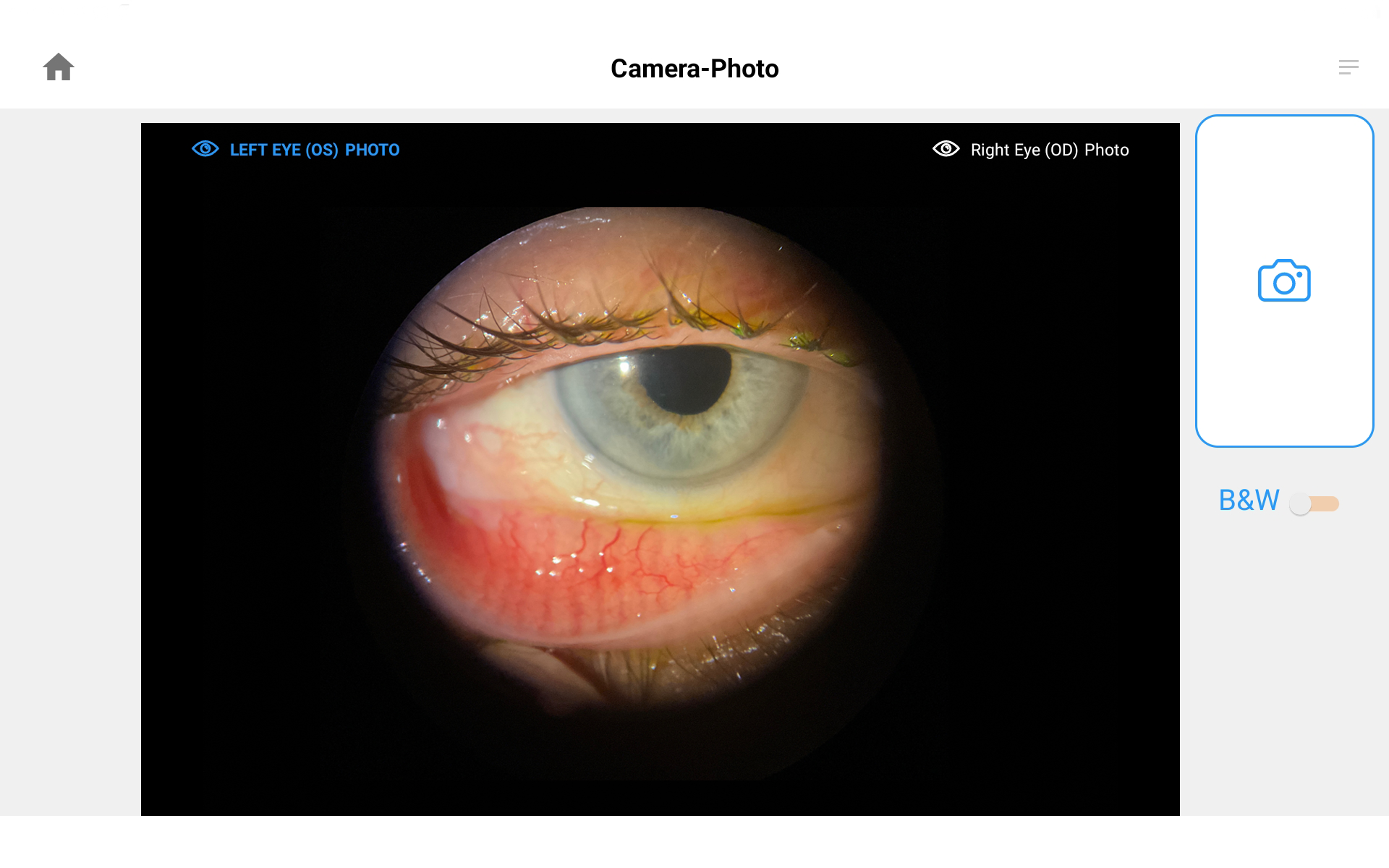Click the Camera-Photo page title
Viewport: 1389px width, 868px height.
[694, 69]
